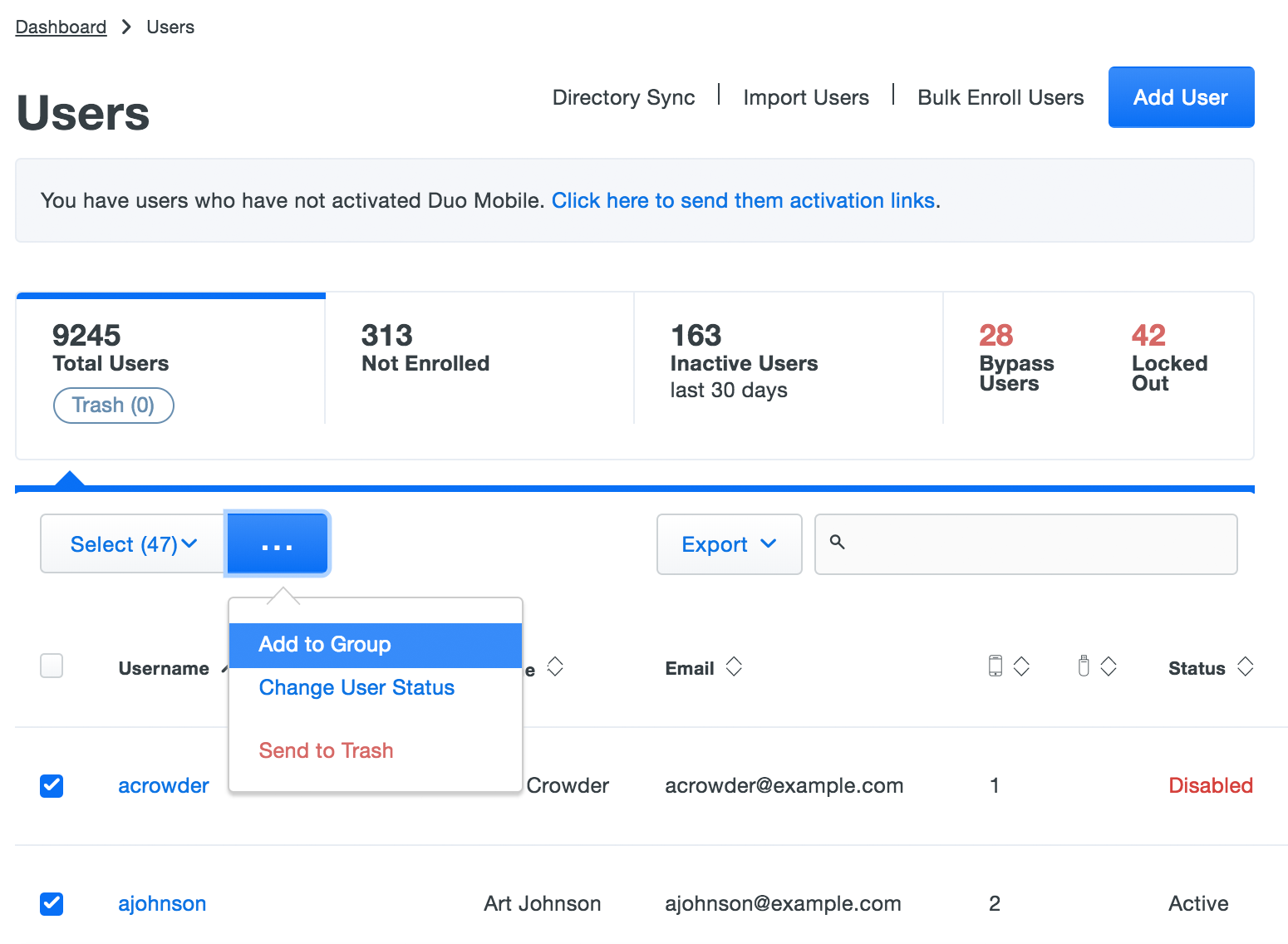Choose Add to Group from menu
Viewport: 1288px width, 944px height.
point(376,645)
